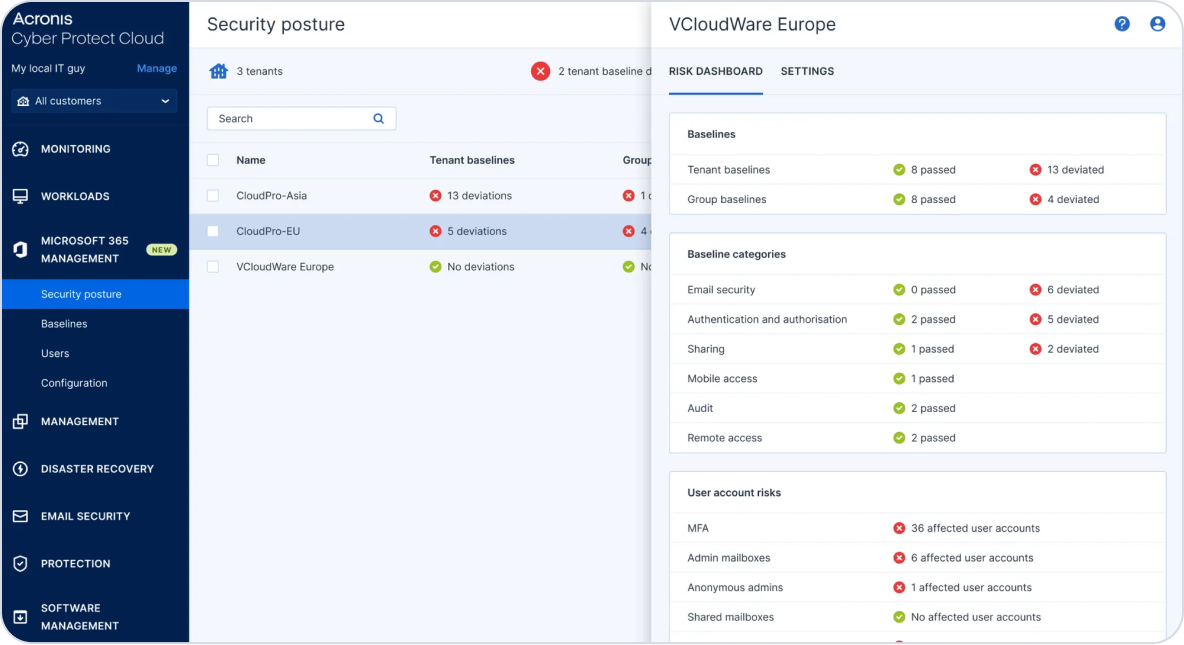Click the Microsoft 365 Management shield icon
1184x645 pixels.
(x=22, y=249)
